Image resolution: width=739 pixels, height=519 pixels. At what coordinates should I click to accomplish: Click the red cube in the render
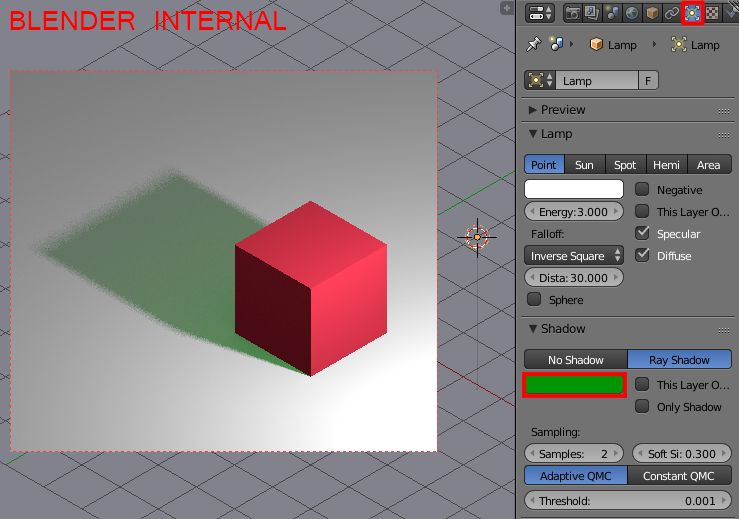coord(311,288)
